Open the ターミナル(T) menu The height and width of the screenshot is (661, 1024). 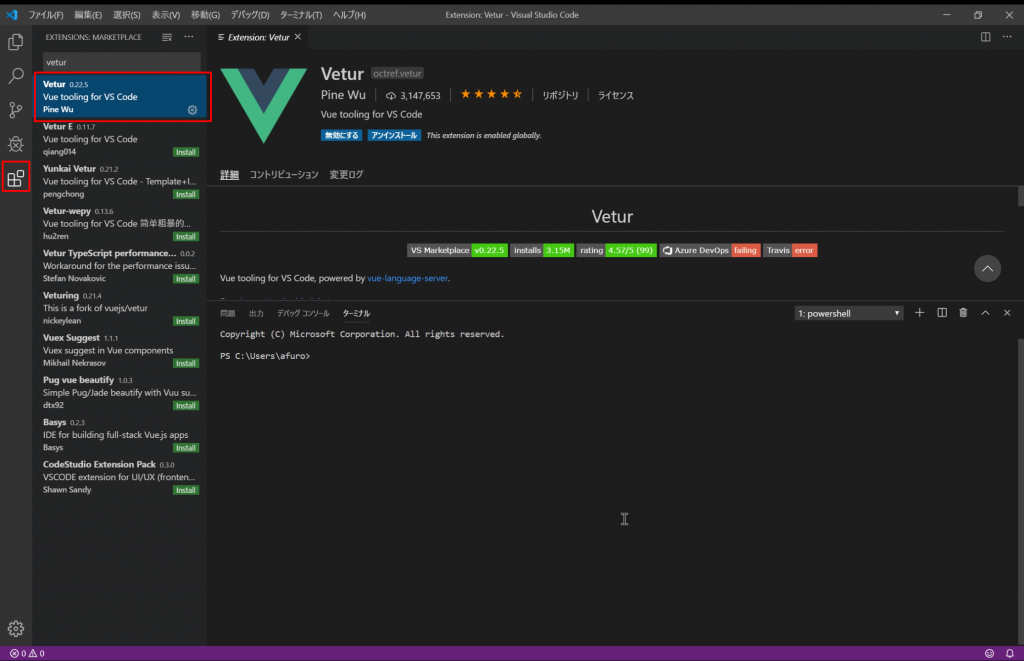tap(301, 14)
